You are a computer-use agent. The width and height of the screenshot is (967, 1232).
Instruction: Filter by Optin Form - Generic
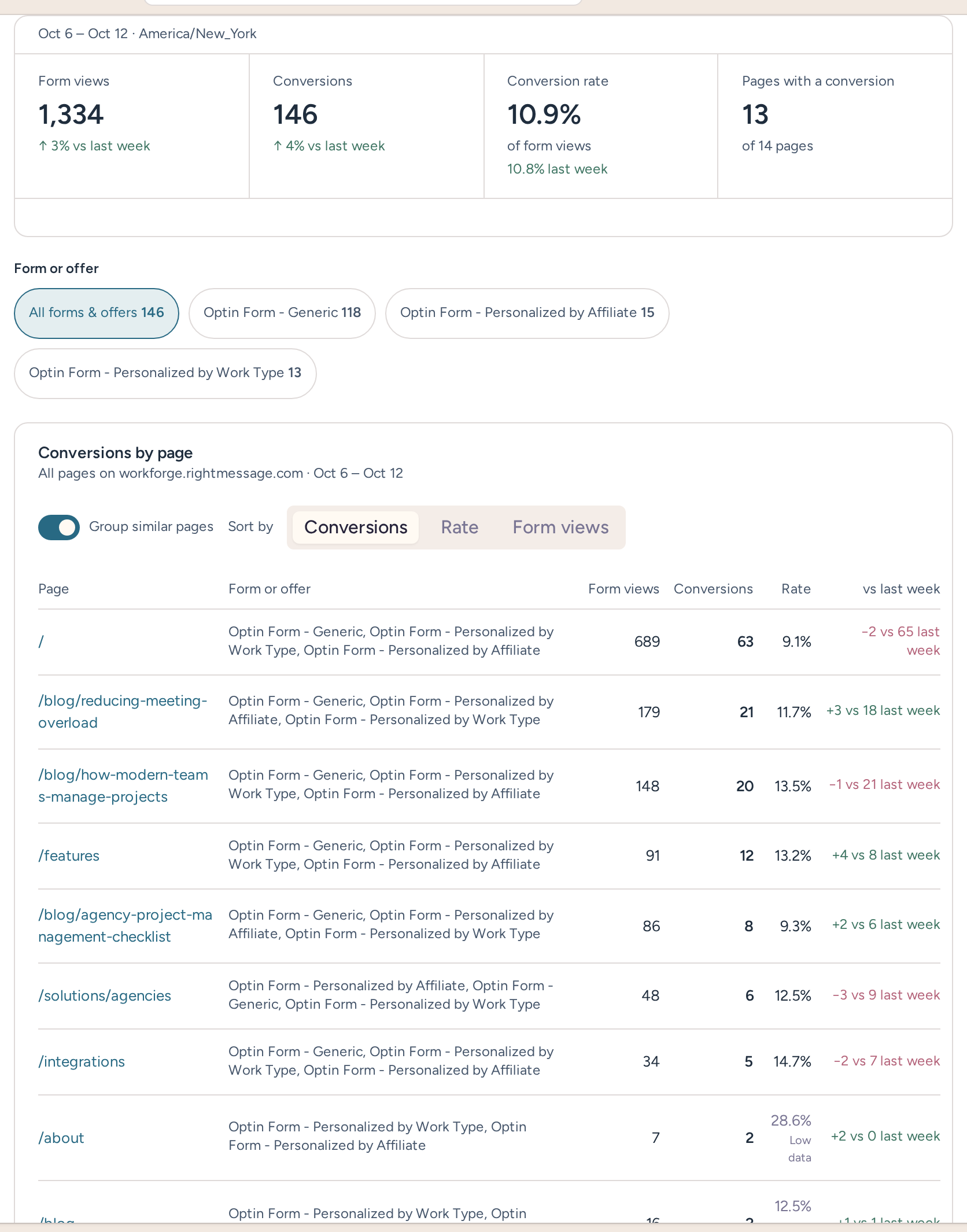(x=282, y=313)
